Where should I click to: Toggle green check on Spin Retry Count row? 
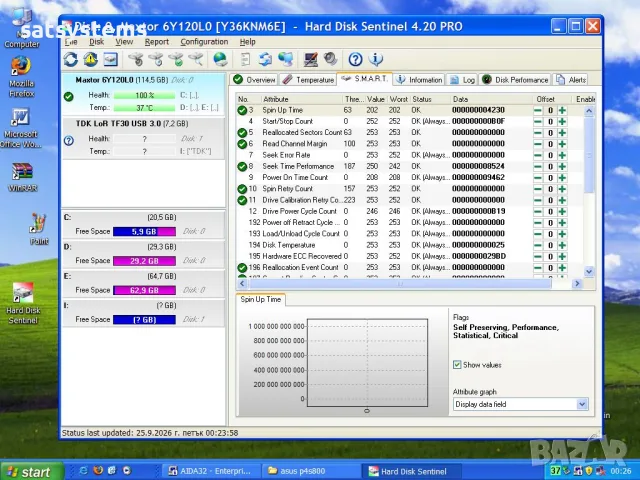point(242,189)
